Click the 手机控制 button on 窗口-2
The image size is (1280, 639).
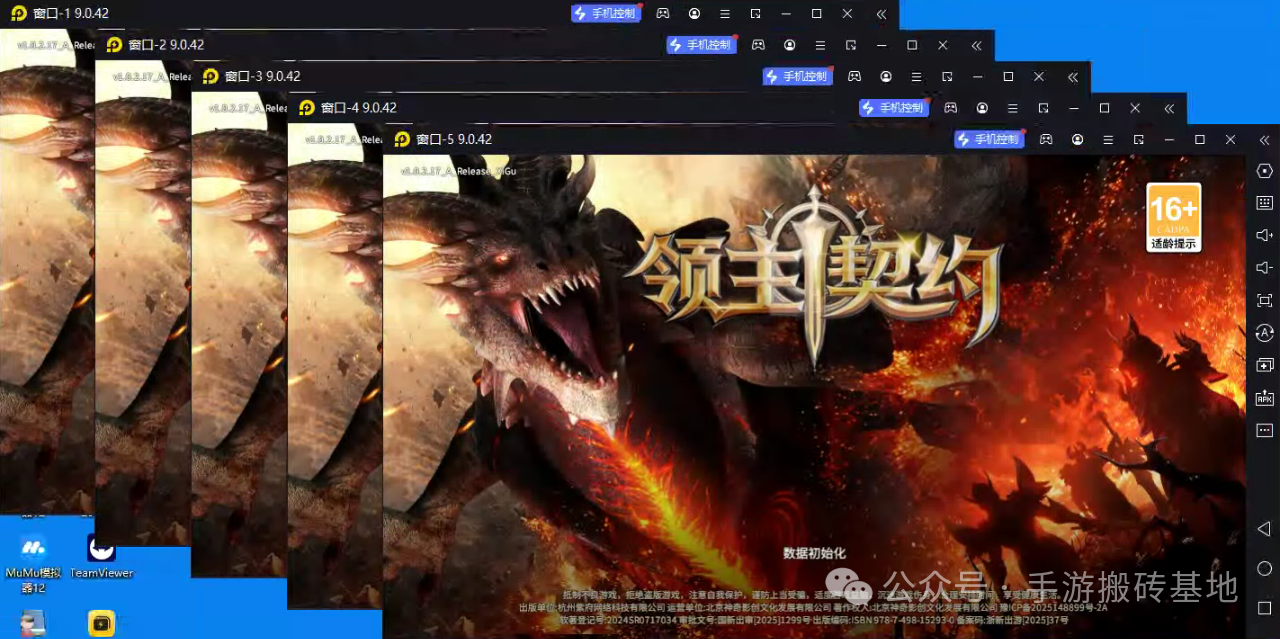pos(701,44)
